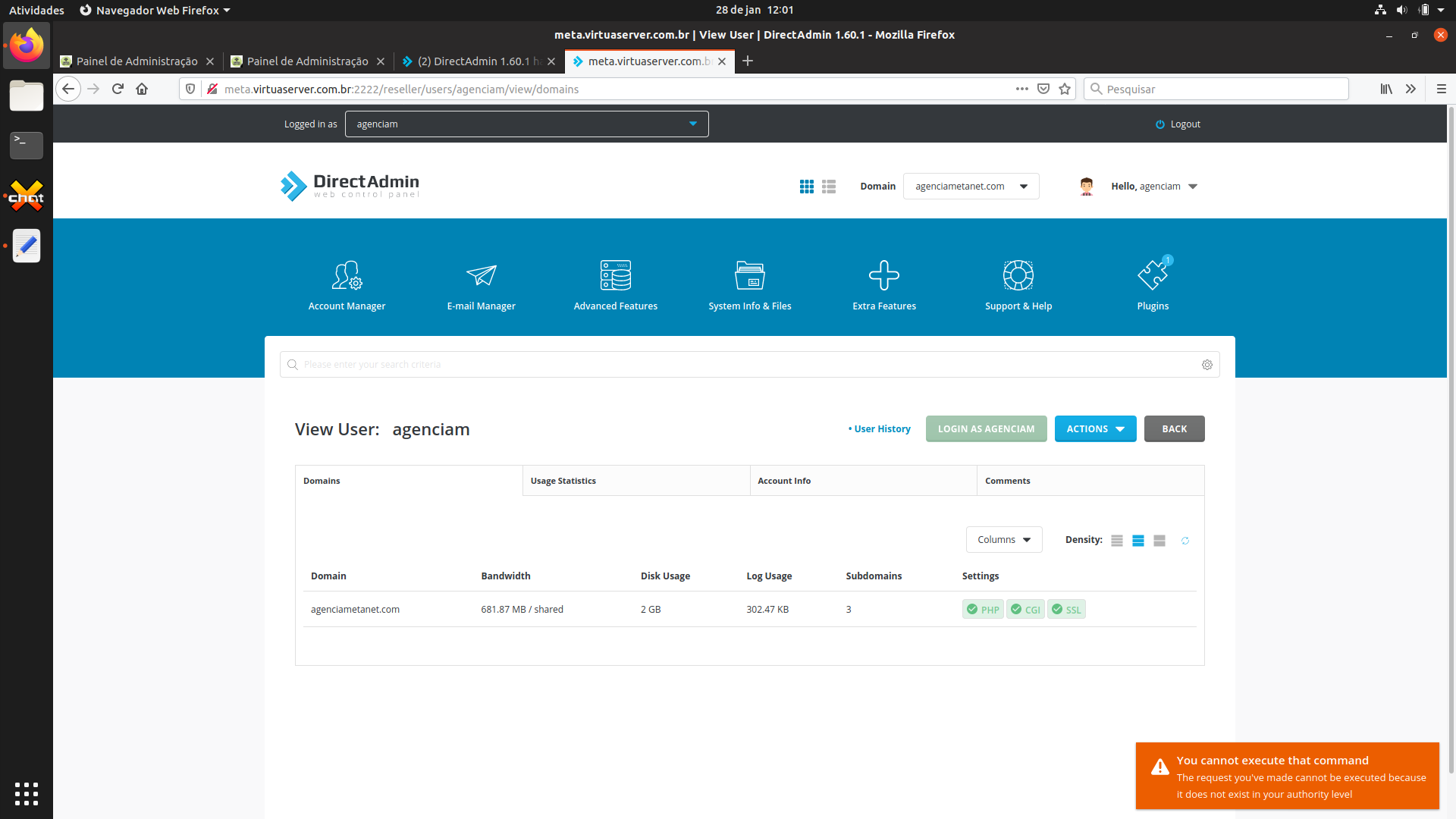This screenshot has width=1456, height=819.
Task: Switch to the Usage Statistics tab
Action: tap(635, 481)
